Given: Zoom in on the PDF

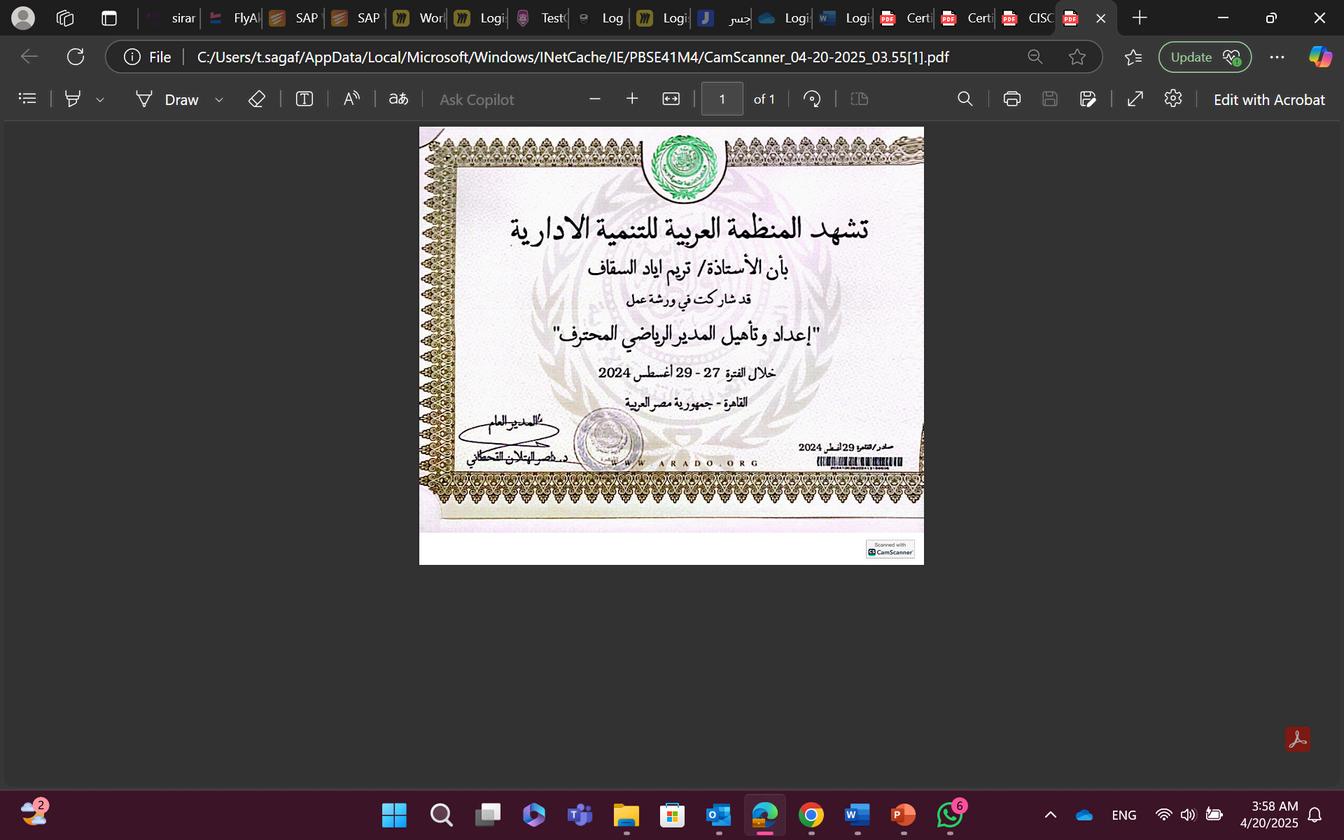Looking at the screenshot, I should click(x=632, y=99).
